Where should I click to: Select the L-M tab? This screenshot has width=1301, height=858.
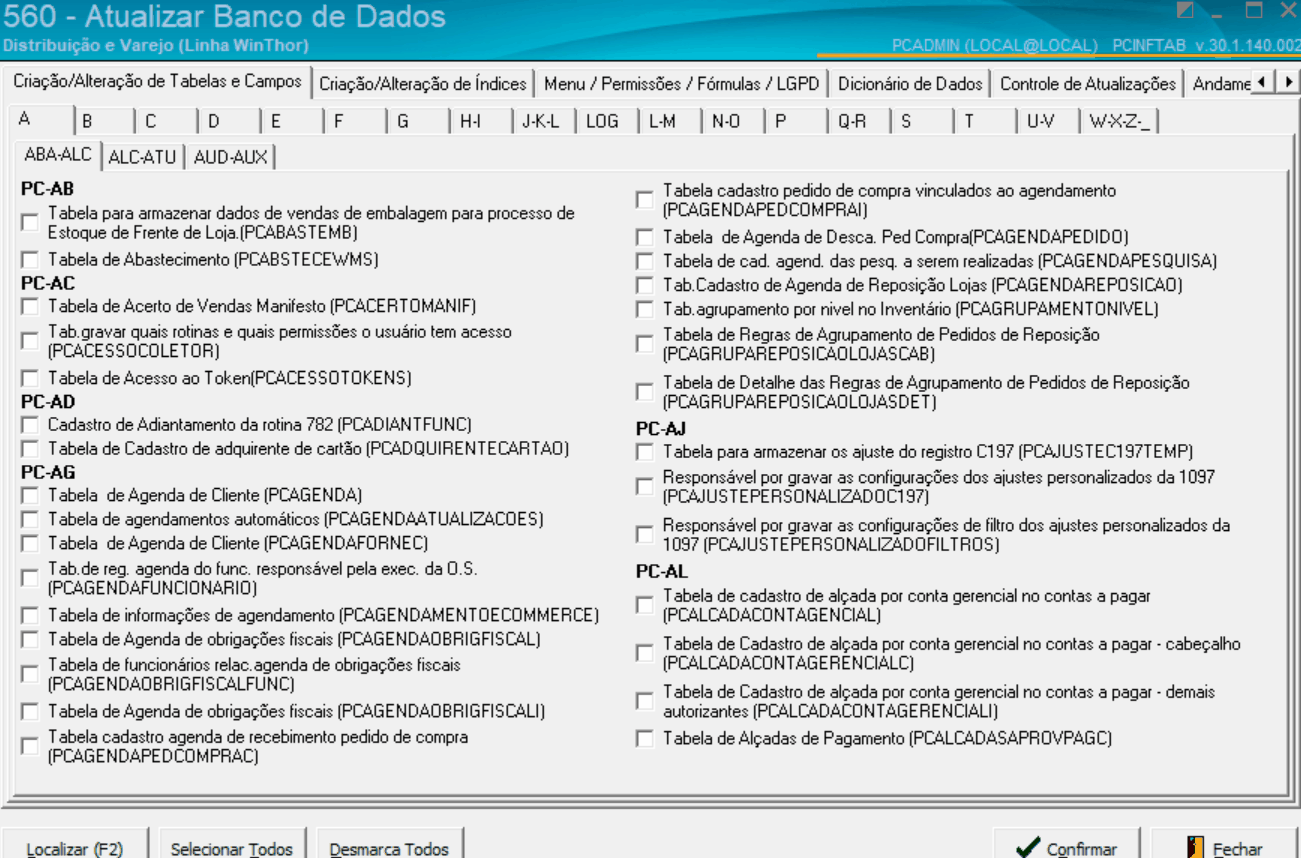(x=671, y=121)
